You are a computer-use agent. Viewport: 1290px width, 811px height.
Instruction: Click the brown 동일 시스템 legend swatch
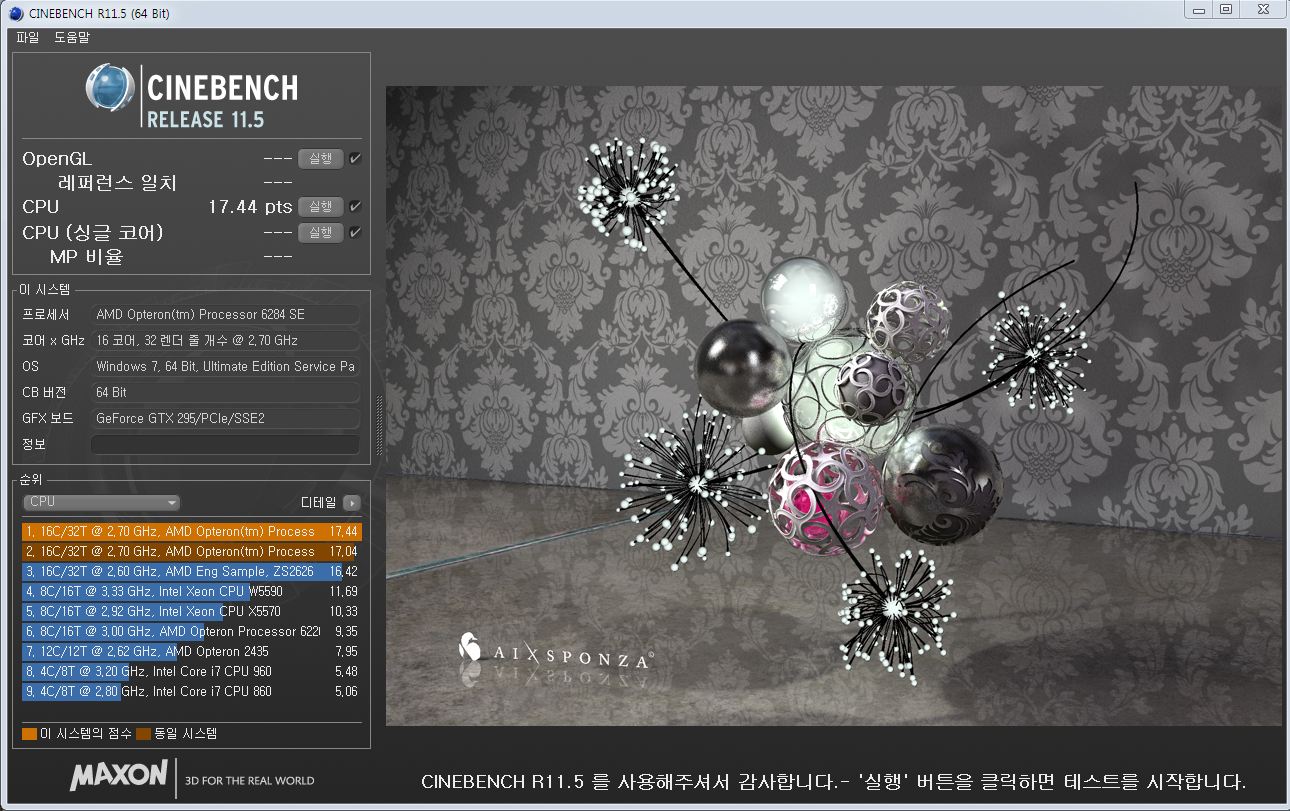pos(143,734)
